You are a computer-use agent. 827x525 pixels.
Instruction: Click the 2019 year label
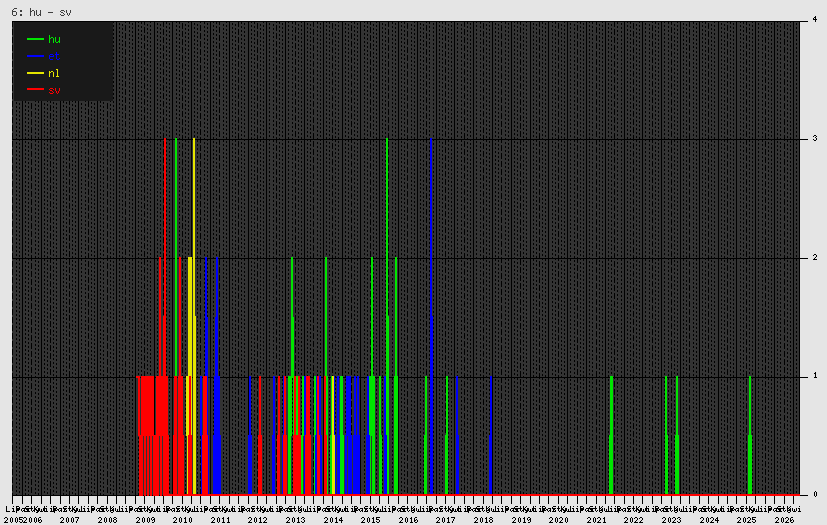[521, 520]
